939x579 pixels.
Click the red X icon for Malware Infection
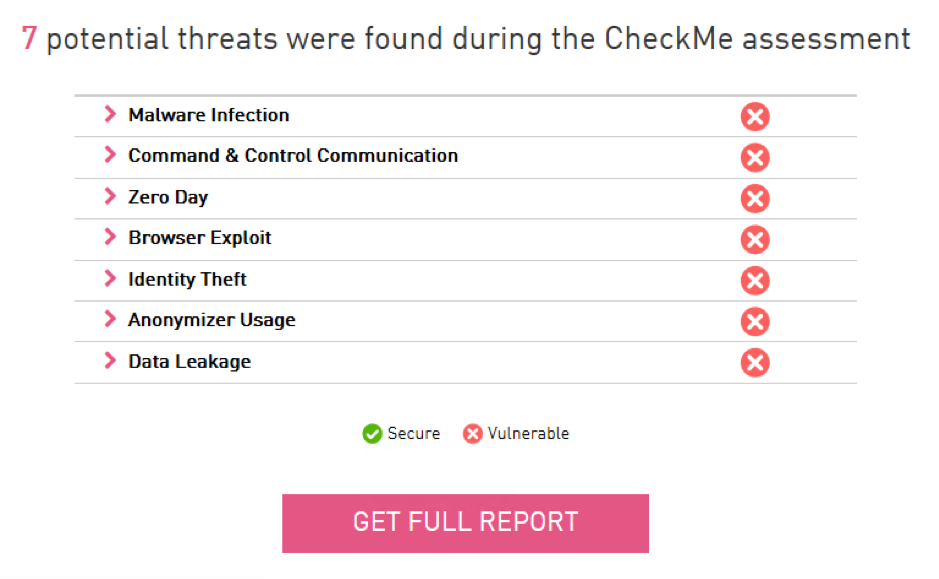(x=755, y=116)
